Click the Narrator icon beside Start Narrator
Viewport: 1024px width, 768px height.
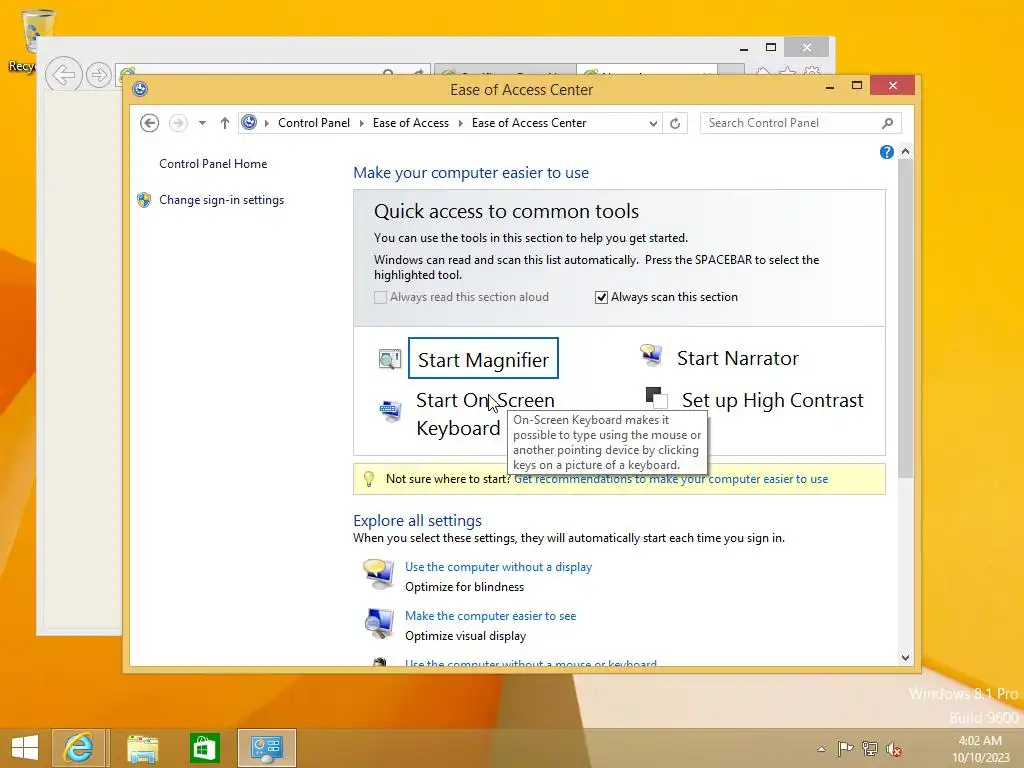pyautogui.click(x=651, y=355)
